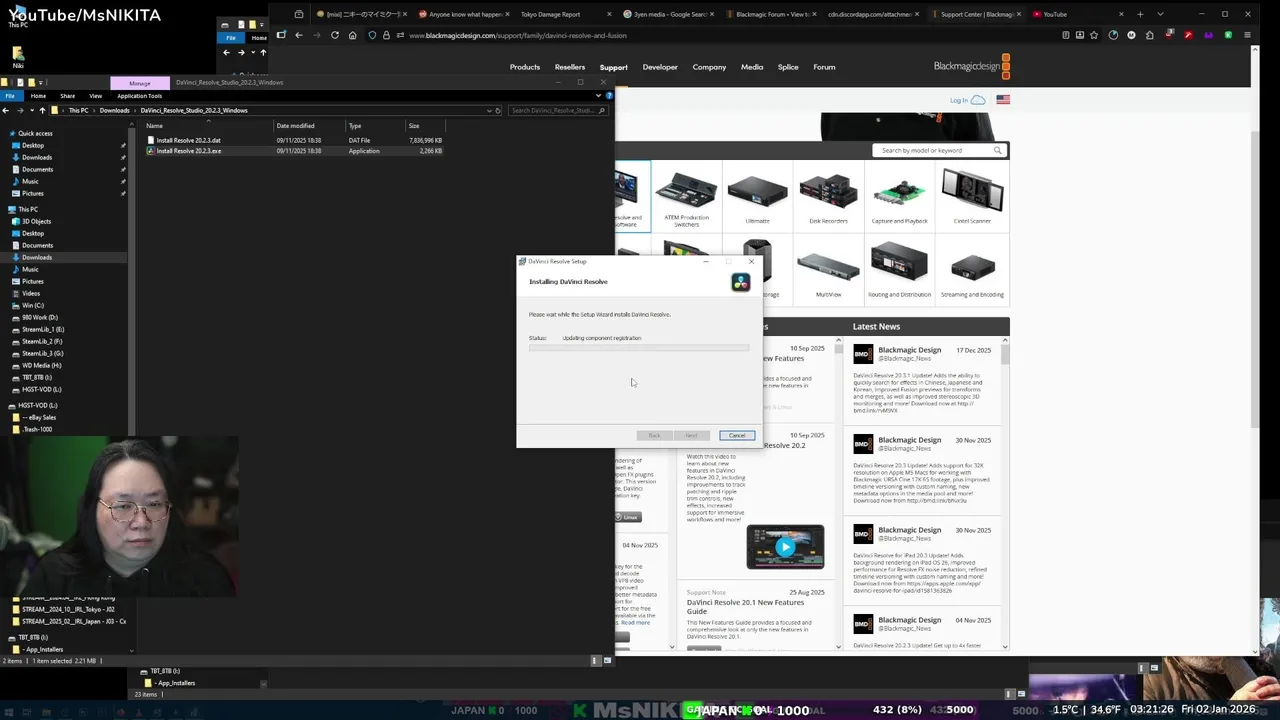This screenshot has height=720, width=1280.
Task: Open address bar history dropdown in Explorer
Action: pyautogui.click(x=489, y=110)
